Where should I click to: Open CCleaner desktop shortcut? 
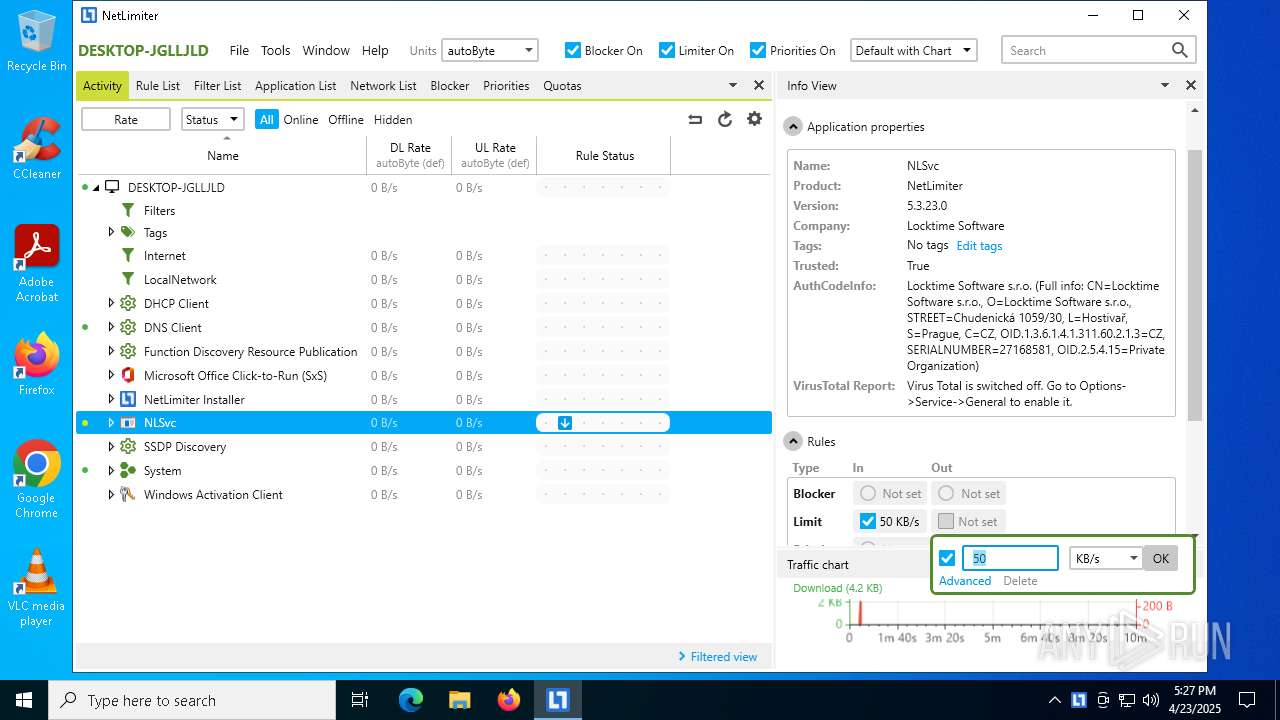tap(37, 148)
